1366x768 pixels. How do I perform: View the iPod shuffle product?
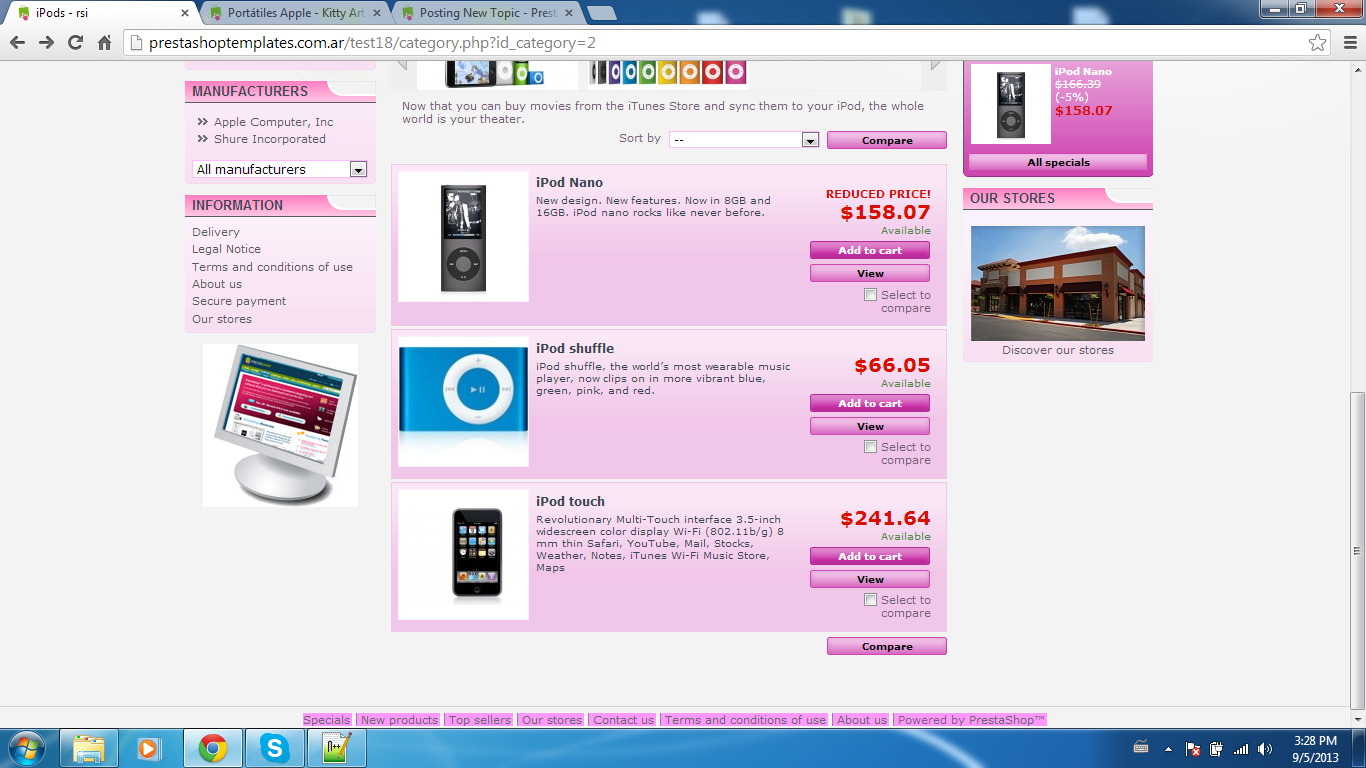(x=870, y=426)
